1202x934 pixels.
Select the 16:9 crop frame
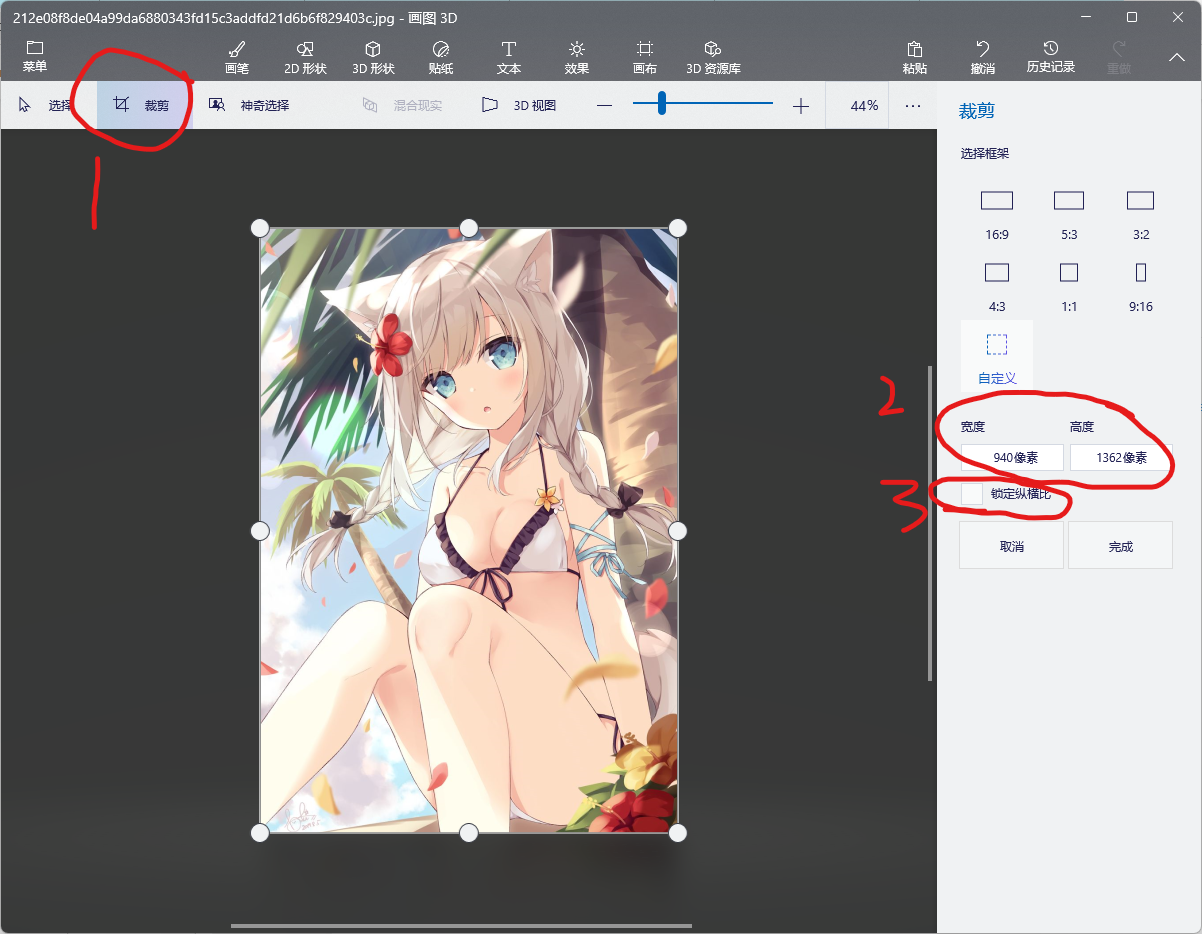(997, 214)
